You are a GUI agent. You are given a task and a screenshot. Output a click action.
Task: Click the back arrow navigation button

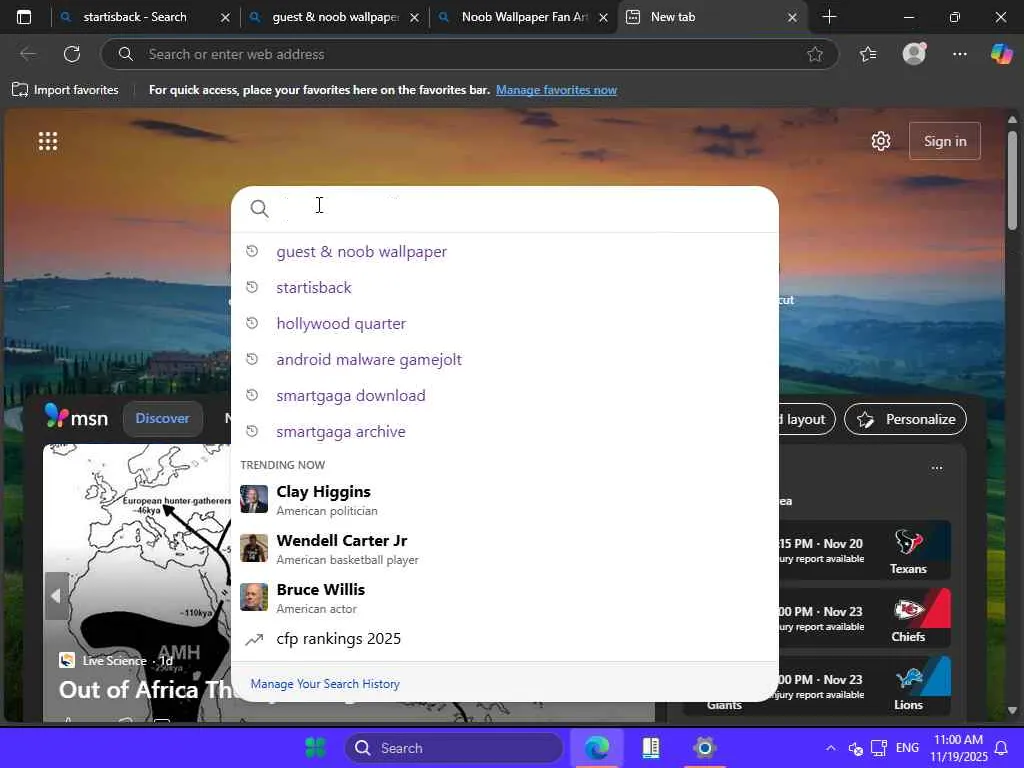pyautogui.click(x=27, y=54)
